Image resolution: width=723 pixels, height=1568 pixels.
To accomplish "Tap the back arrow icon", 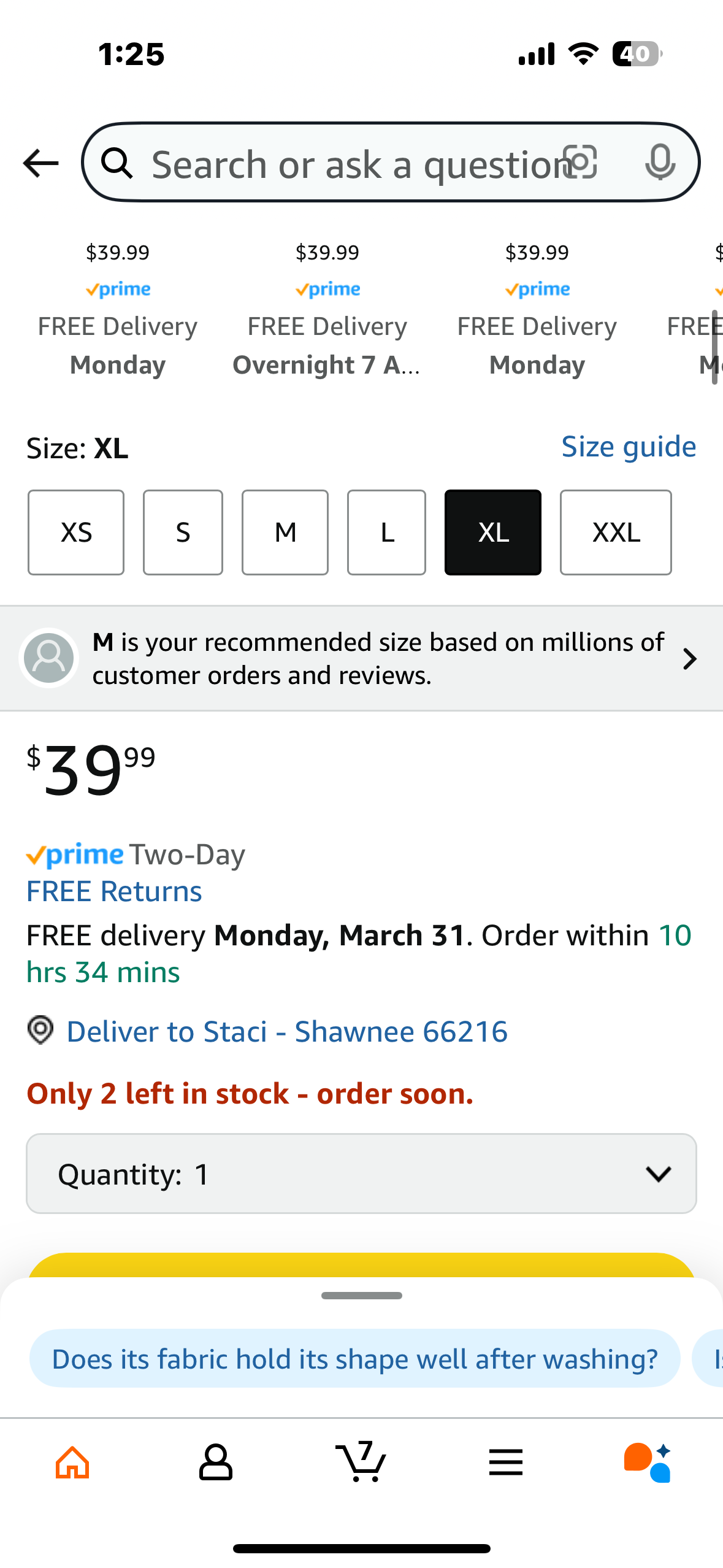I will [x=40, y=163].
